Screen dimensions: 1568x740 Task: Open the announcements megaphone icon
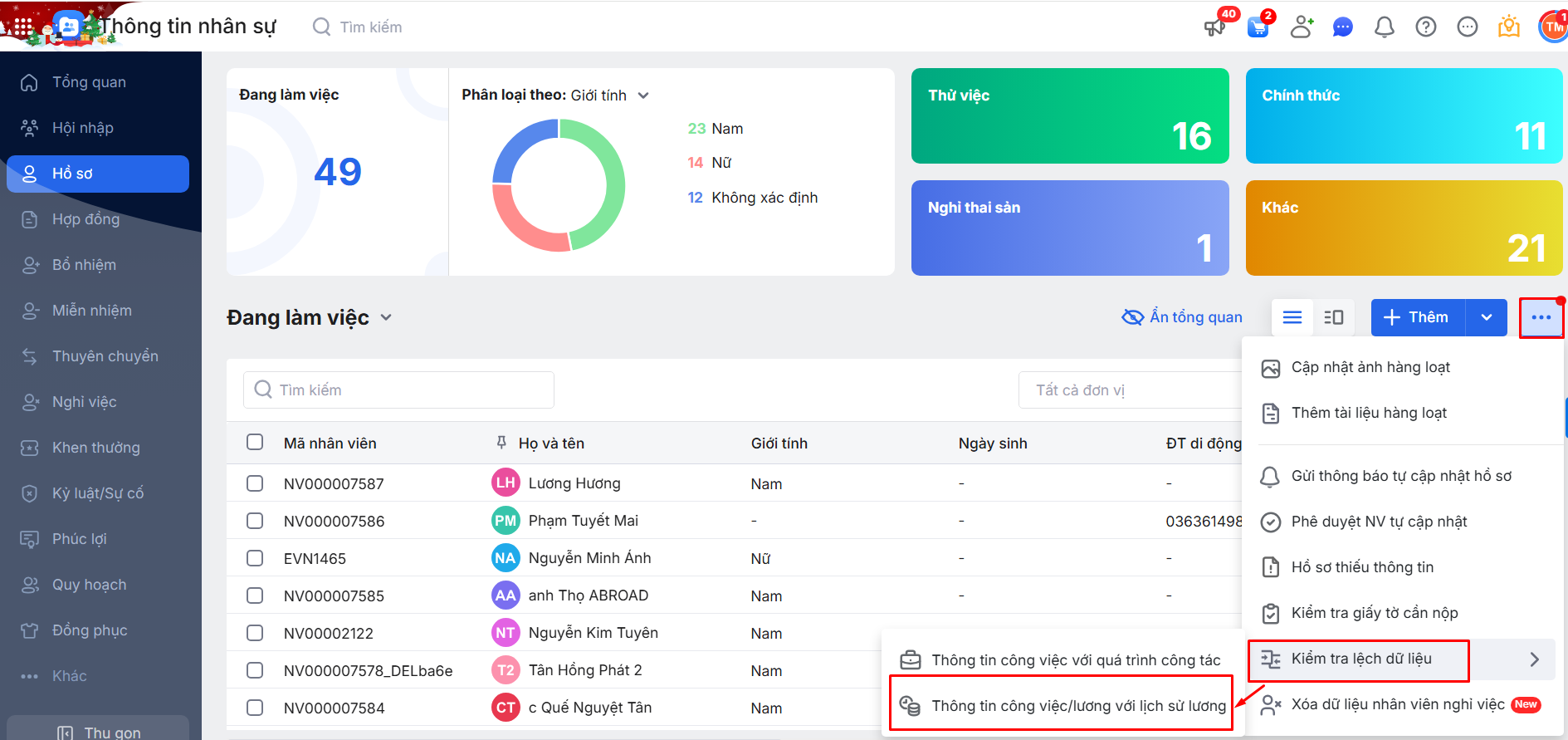pyautogui.click(x=1214, y=27)
